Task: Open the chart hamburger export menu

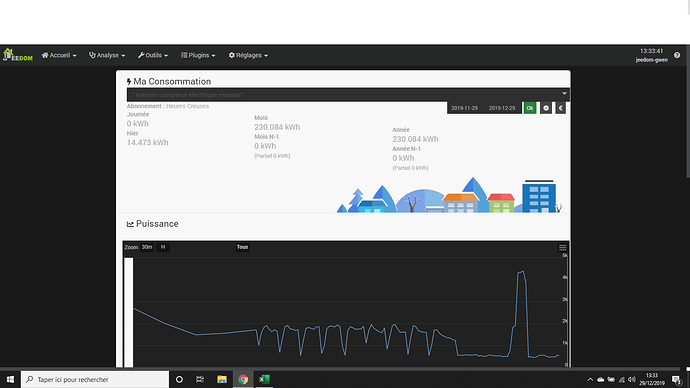Action: click(x=562, y=248)
